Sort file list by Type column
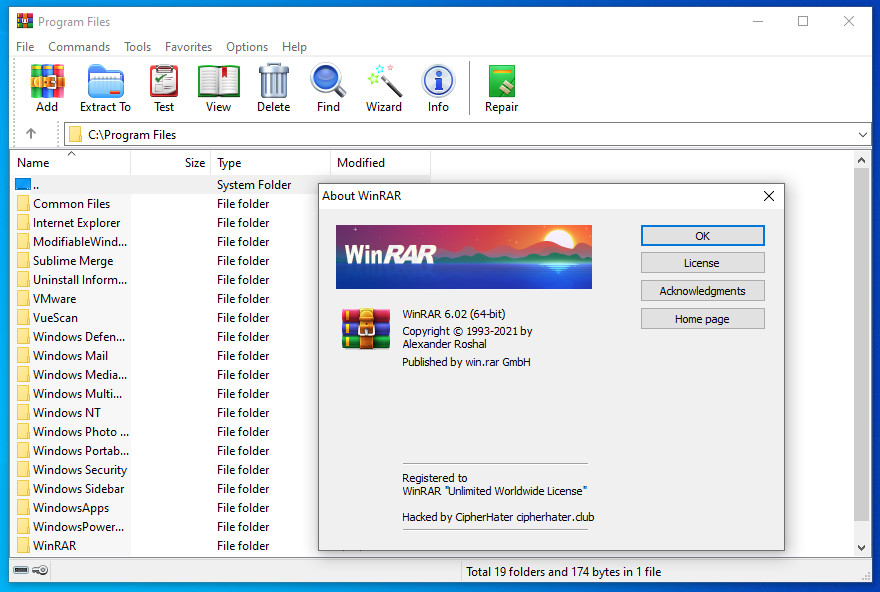The width and height of the screenshot is (880, 592). [271, 163]
